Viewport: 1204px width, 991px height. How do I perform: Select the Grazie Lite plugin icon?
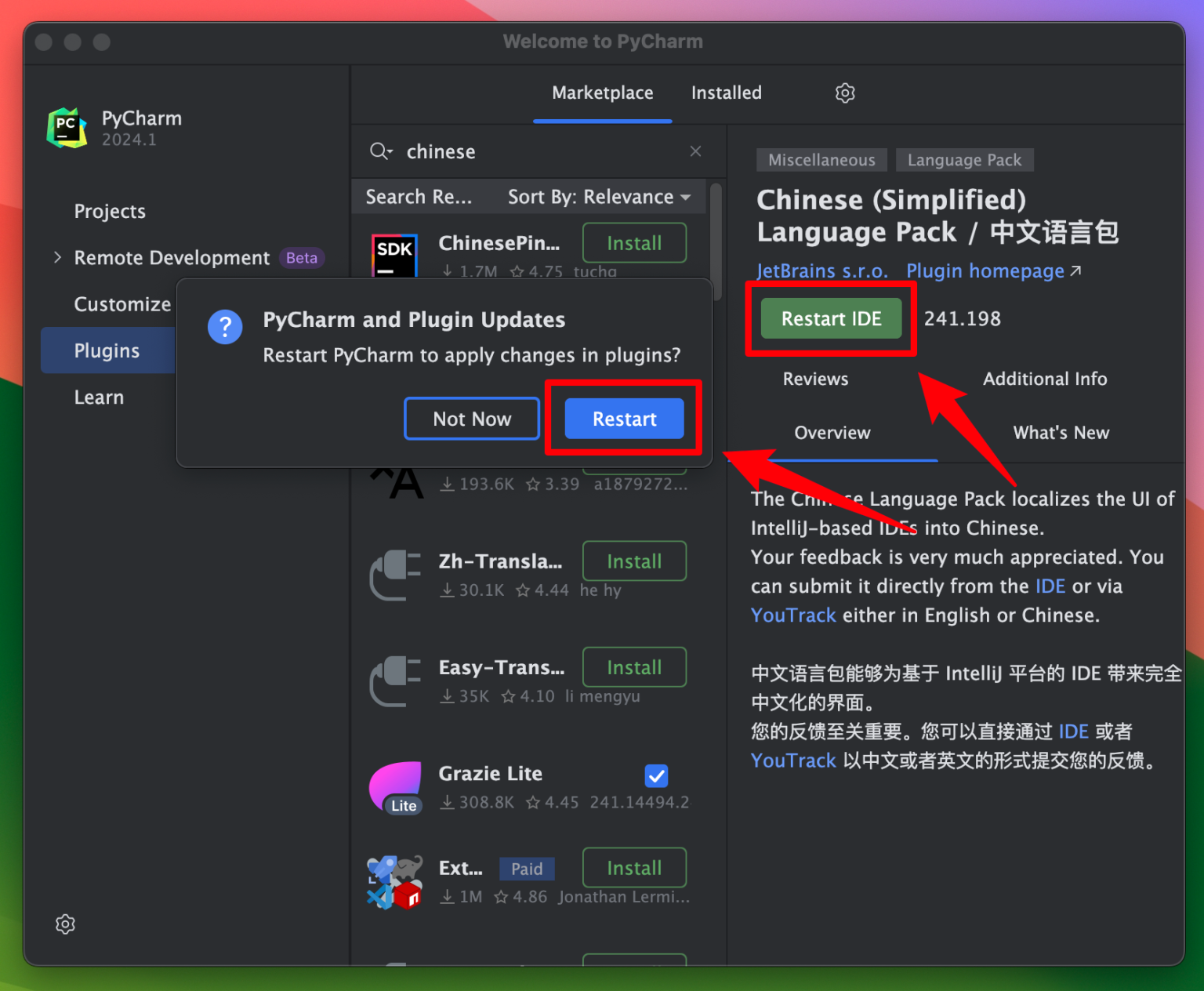click(x=396, y=787)
